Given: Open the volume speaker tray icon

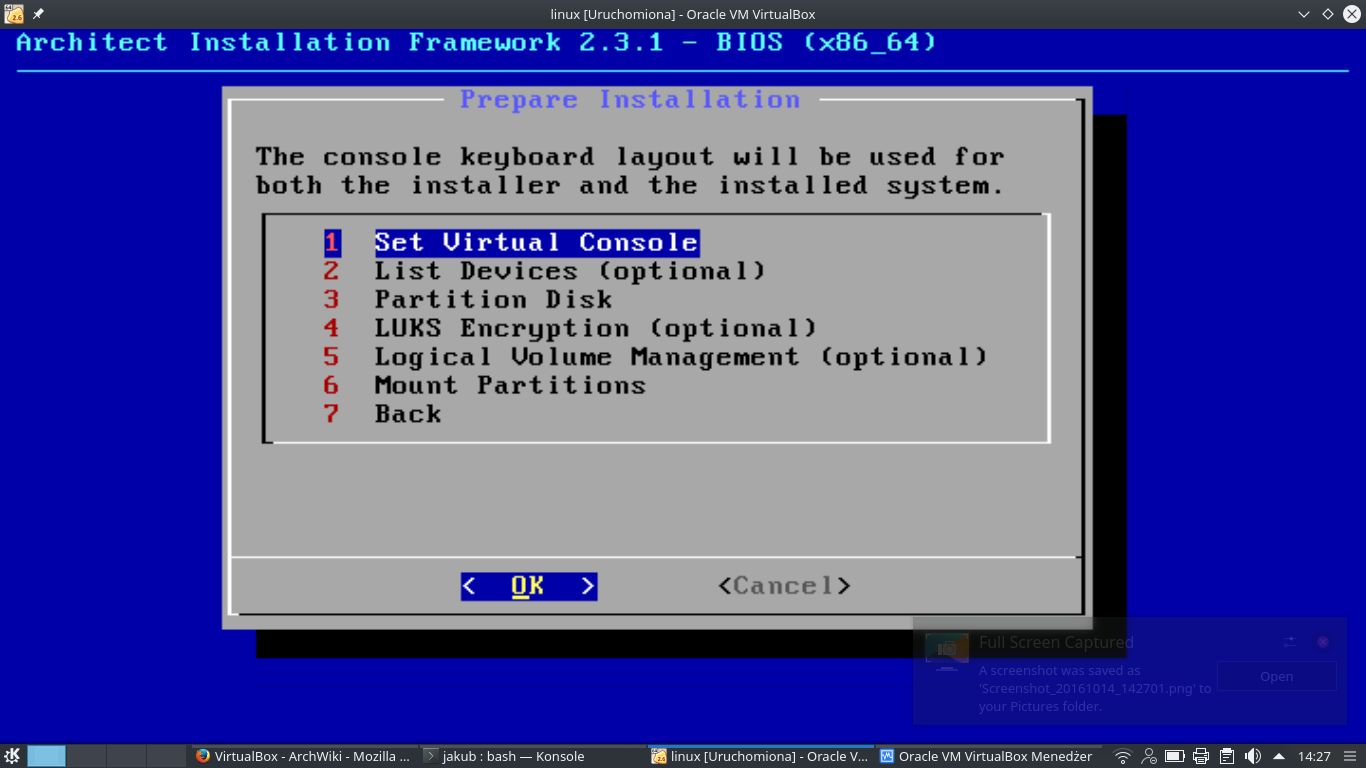Looking at the screenshot, I should click(1252, 756).
